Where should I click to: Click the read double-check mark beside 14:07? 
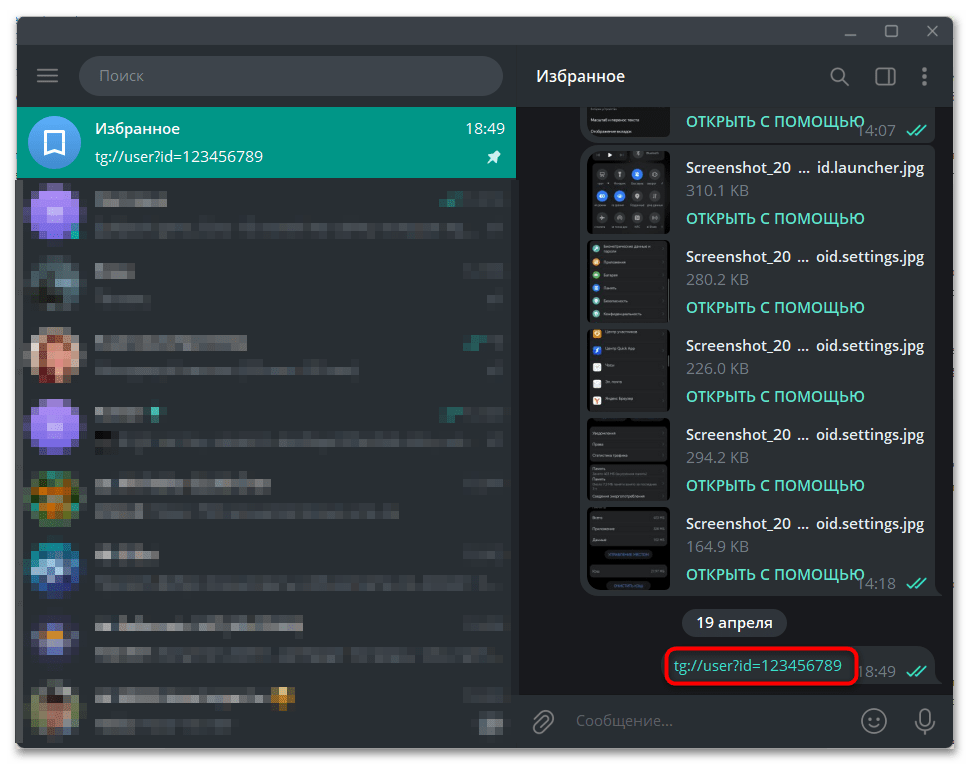click(916, 130)
